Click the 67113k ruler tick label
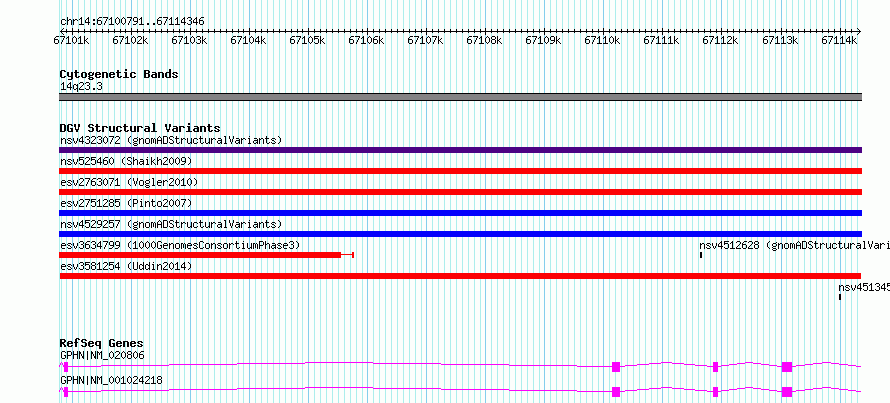The width and height of the screenshot is (890, 403). click(780, 40)
